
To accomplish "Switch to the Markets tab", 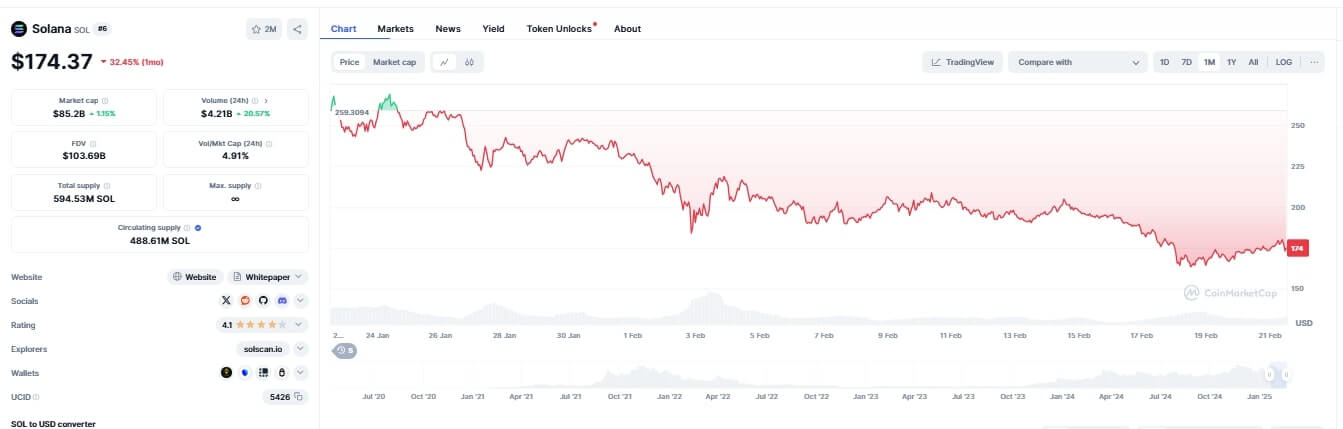I will [x=395, y=29].
